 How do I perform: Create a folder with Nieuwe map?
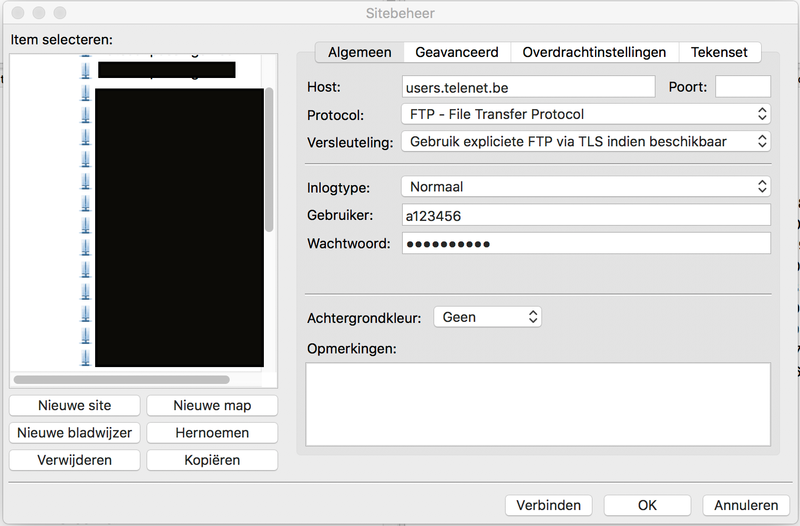click(x=212, y=405)
